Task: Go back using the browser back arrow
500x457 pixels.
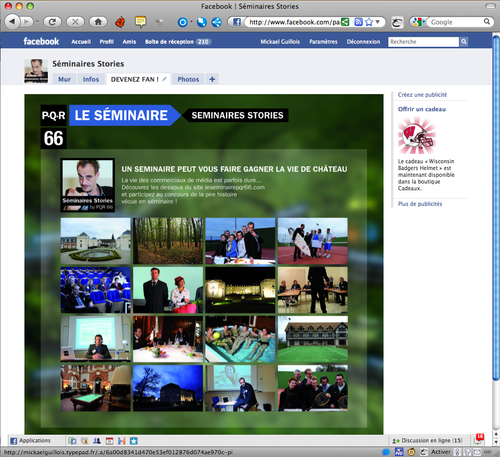Action: [x=12, y=22]
